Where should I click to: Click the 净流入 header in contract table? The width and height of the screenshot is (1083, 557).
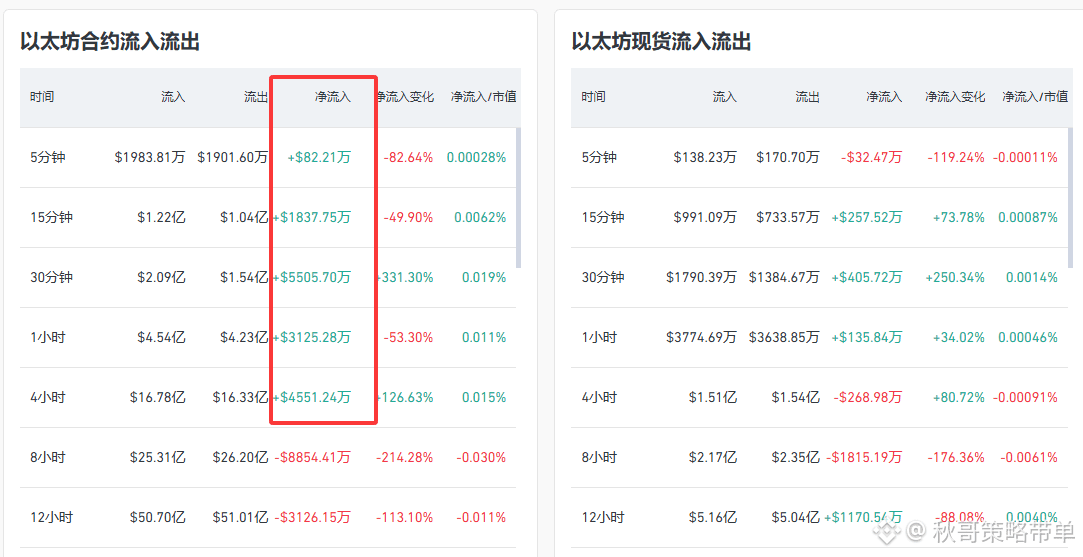coord(333,97)
